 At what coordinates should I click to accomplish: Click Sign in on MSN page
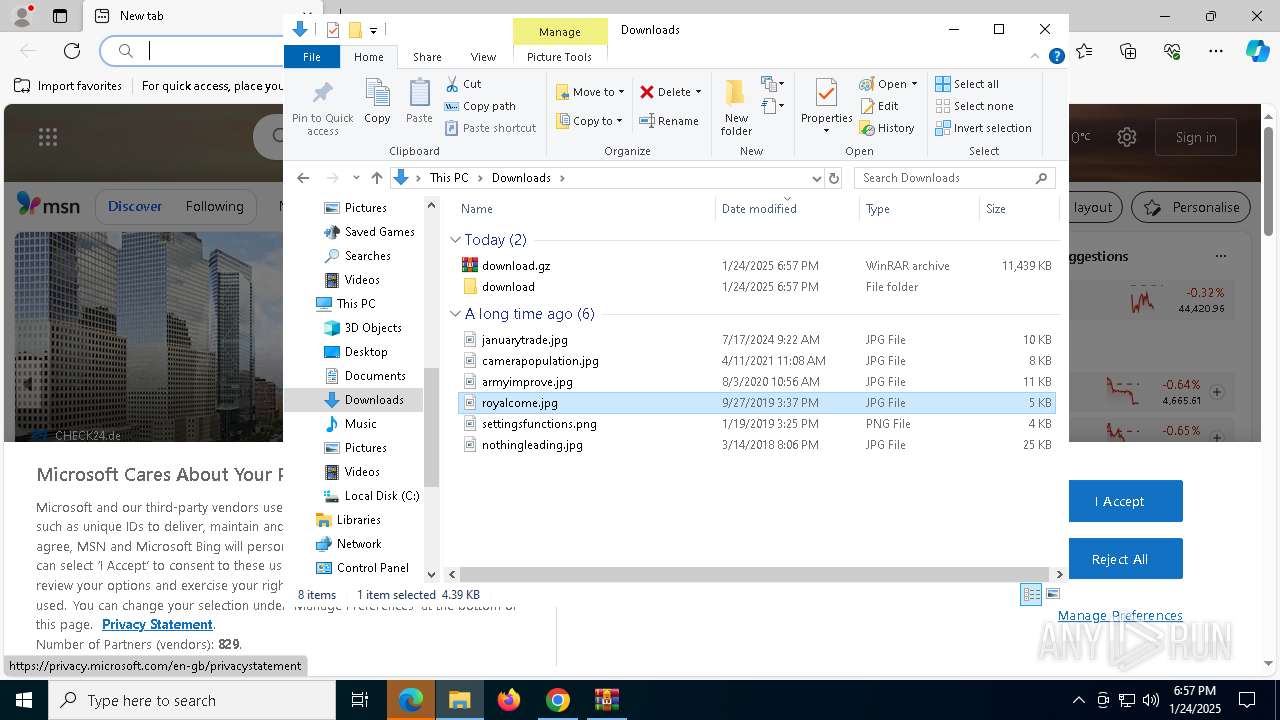pyautogui.click(x=1196, y=137)
